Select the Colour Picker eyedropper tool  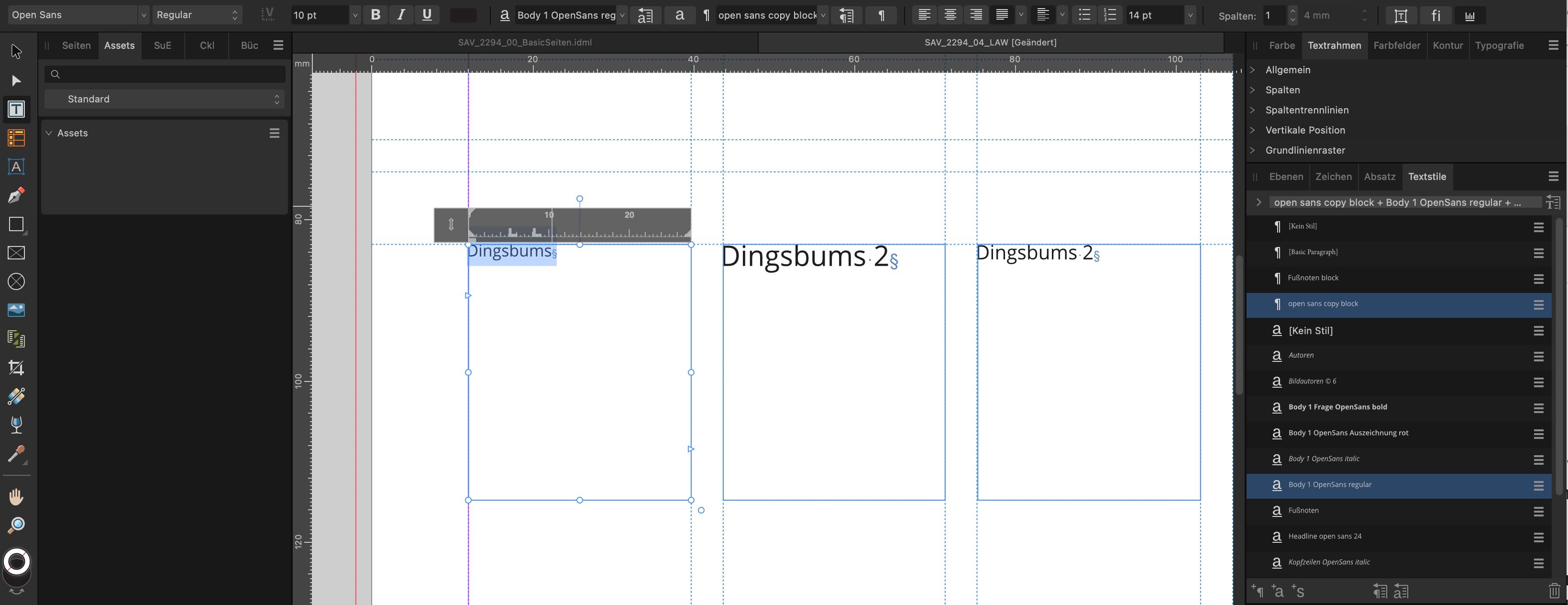pos(16,454)
